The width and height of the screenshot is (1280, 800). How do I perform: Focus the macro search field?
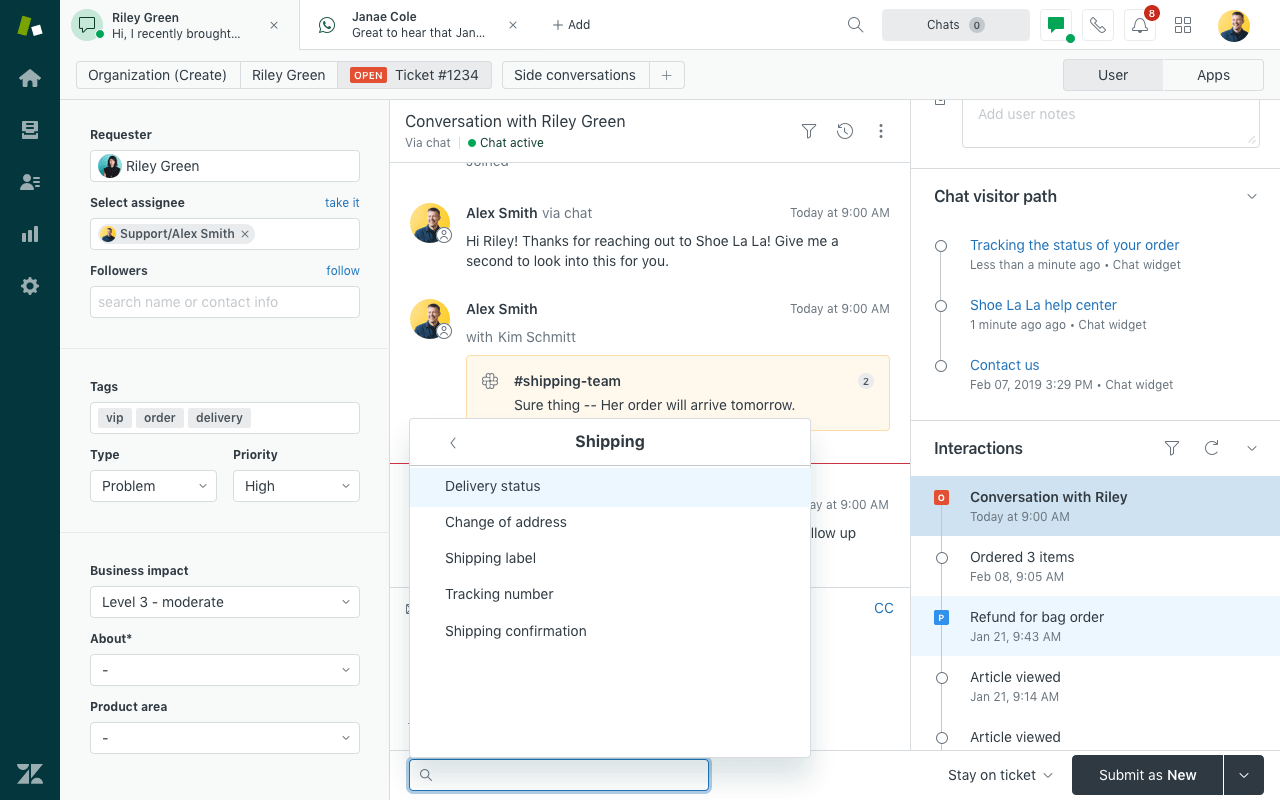coord(559,775)
